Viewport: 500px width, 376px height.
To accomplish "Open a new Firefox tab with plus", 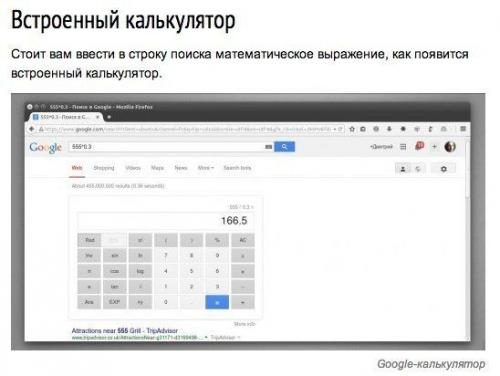I will pyautogui.click(x=109, y=117).
